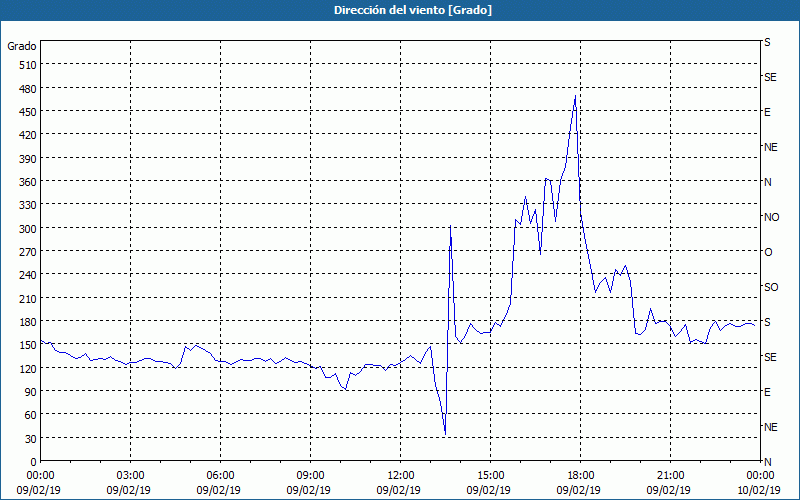
Task: Click the 120 degree axis label
Action: 28,368
